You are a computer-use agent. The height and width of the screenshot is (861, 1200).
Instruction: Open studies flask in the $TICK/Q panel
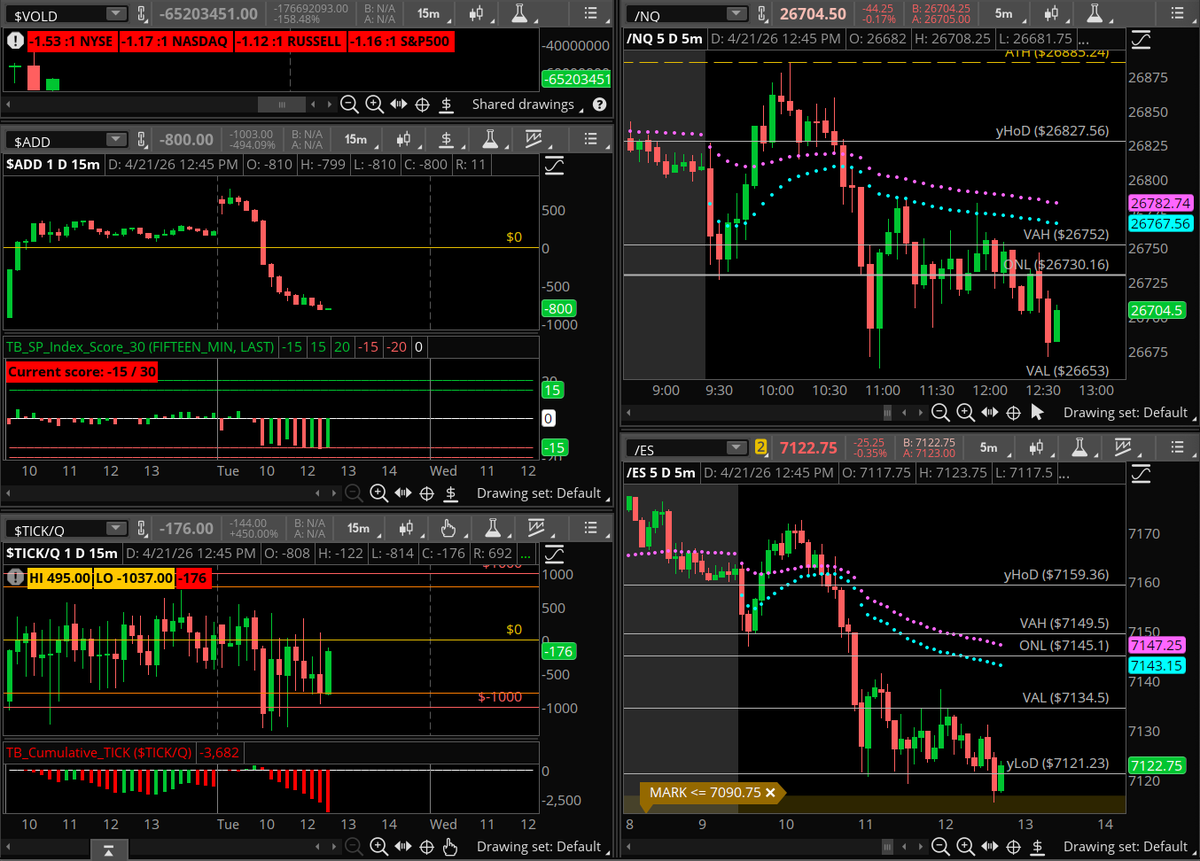(492, 528)
